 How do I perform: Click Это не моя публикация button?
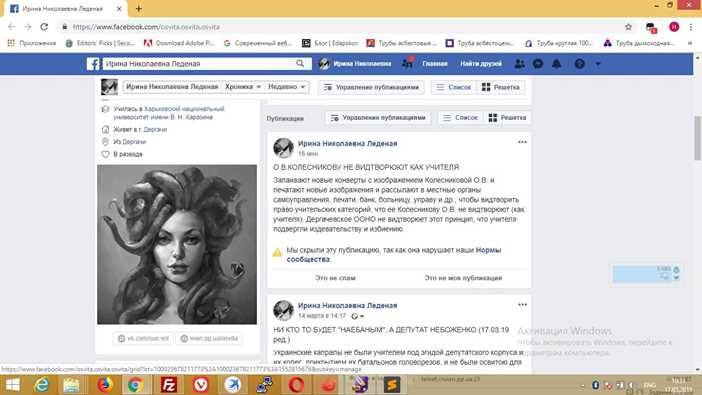point(463,278)
